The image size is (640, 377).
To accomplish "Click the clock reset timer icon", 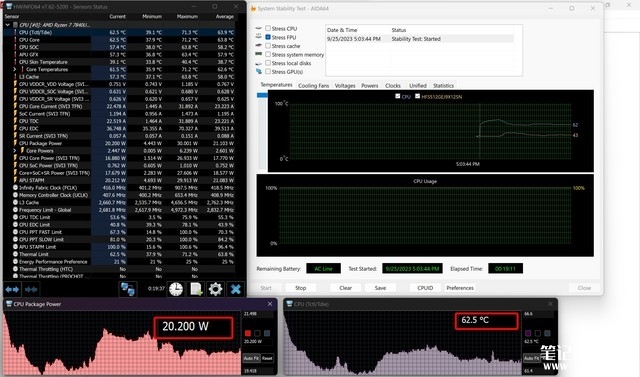I will (176, 289).
